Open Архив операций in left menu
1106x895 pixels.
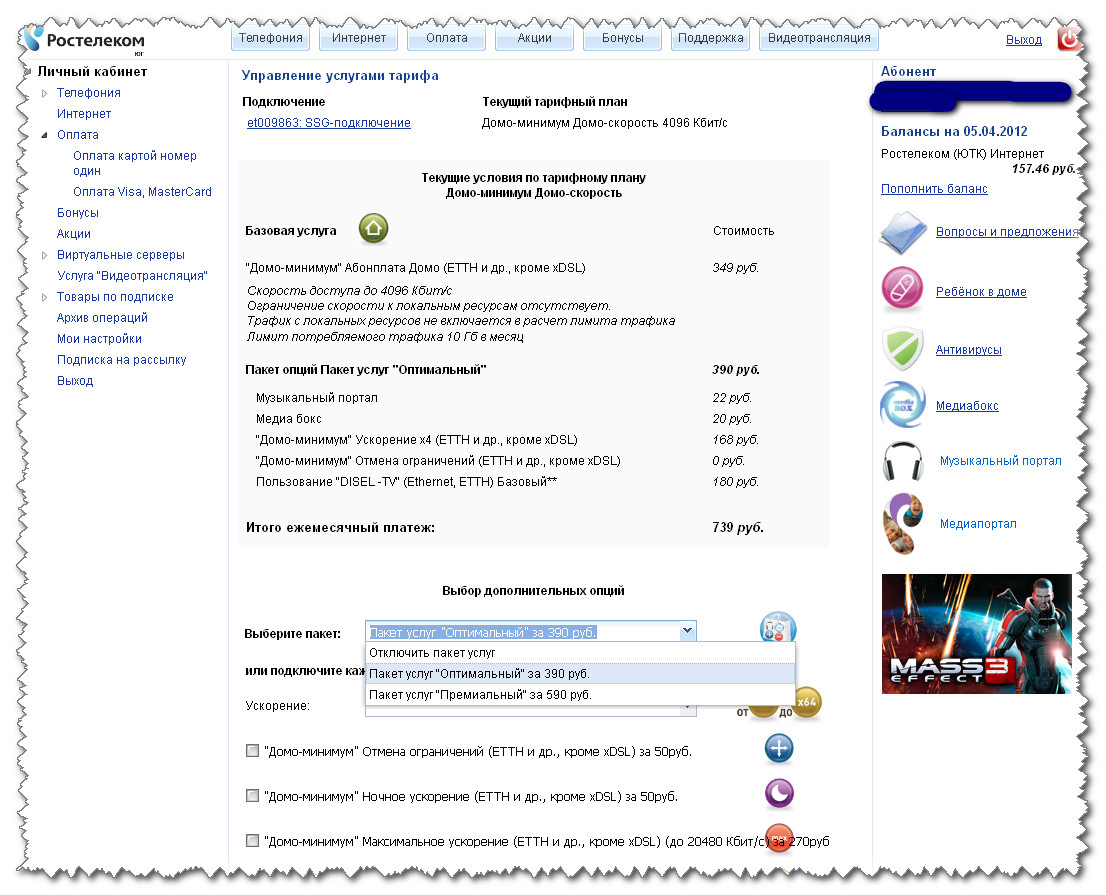(x=102, y=318)
